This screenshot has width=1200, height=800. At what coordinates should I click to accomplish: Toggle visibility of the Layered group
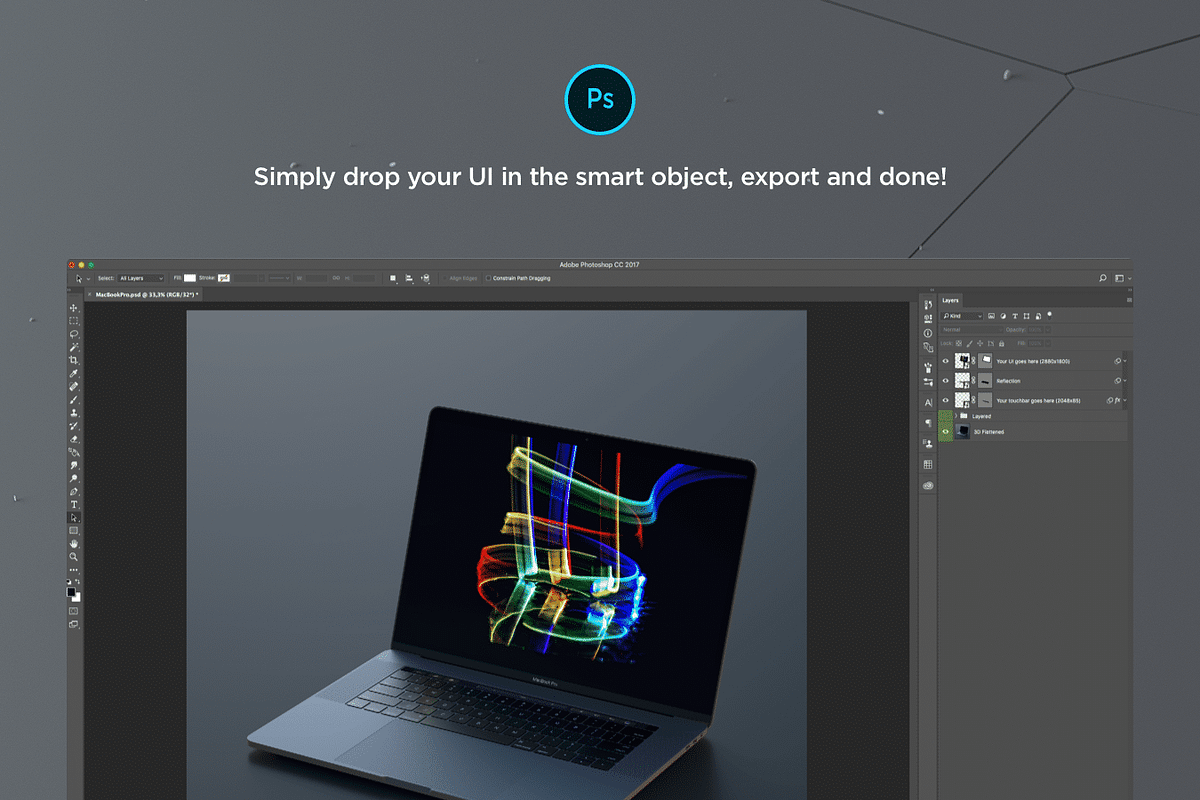coord(945,416)
